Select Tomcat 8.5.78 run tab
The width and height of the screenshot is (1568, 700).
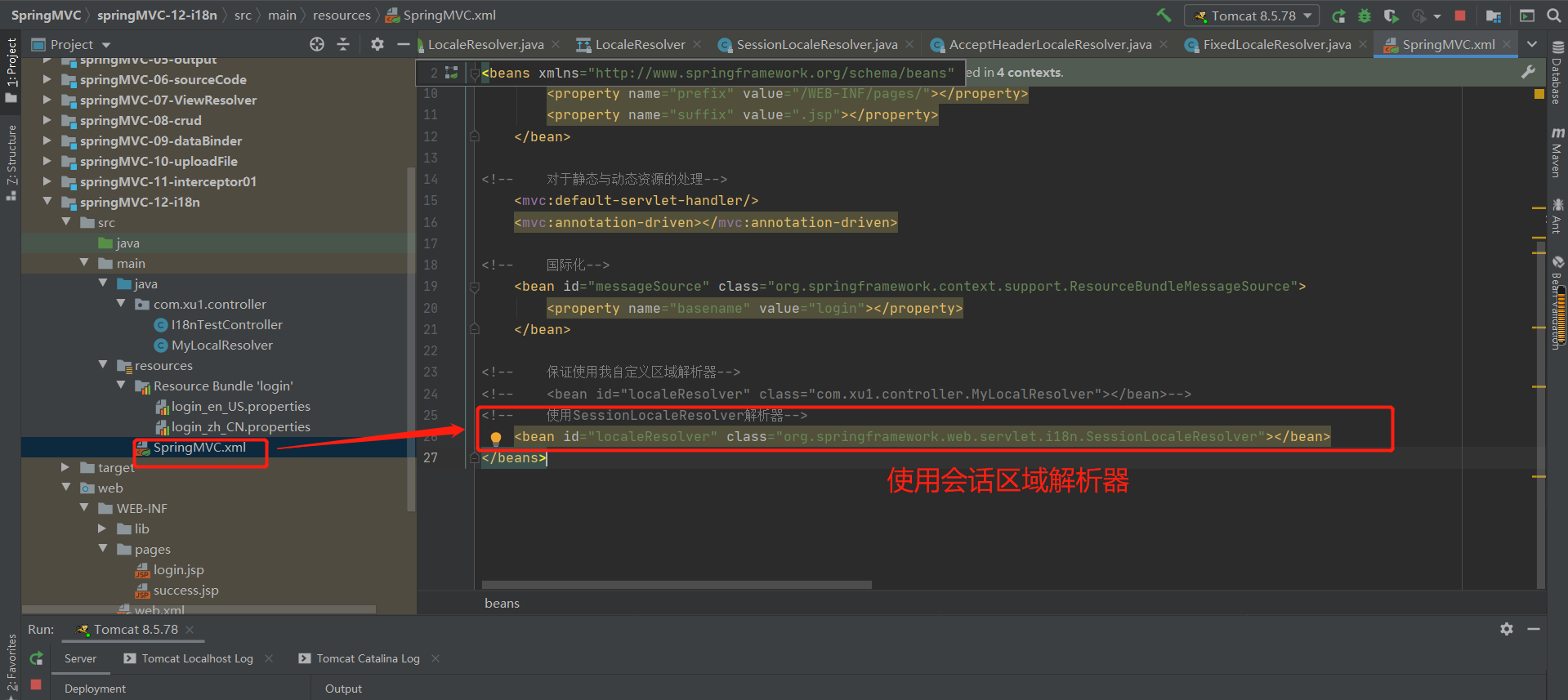135,629
